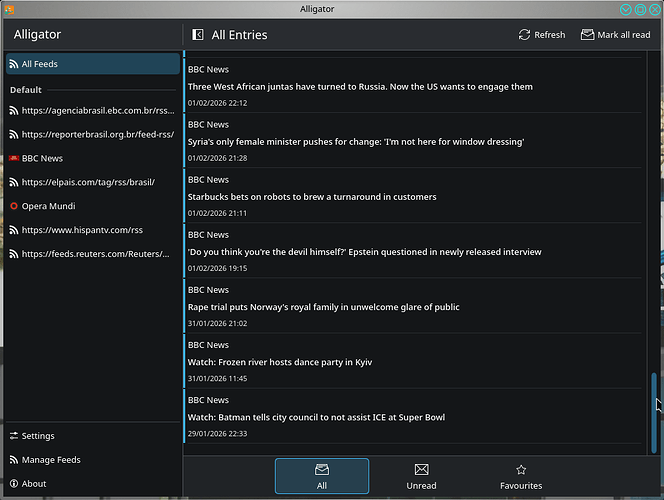This screenshot has height=500, width=664.
Task: Select the Opera Mundi feed icon
Action: pyautogui.click(x=13, y=206)
